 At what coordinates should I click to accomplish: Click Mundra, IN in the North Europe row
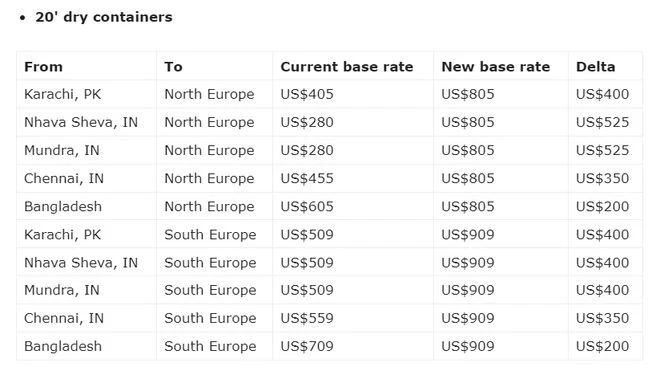(61, 150)
